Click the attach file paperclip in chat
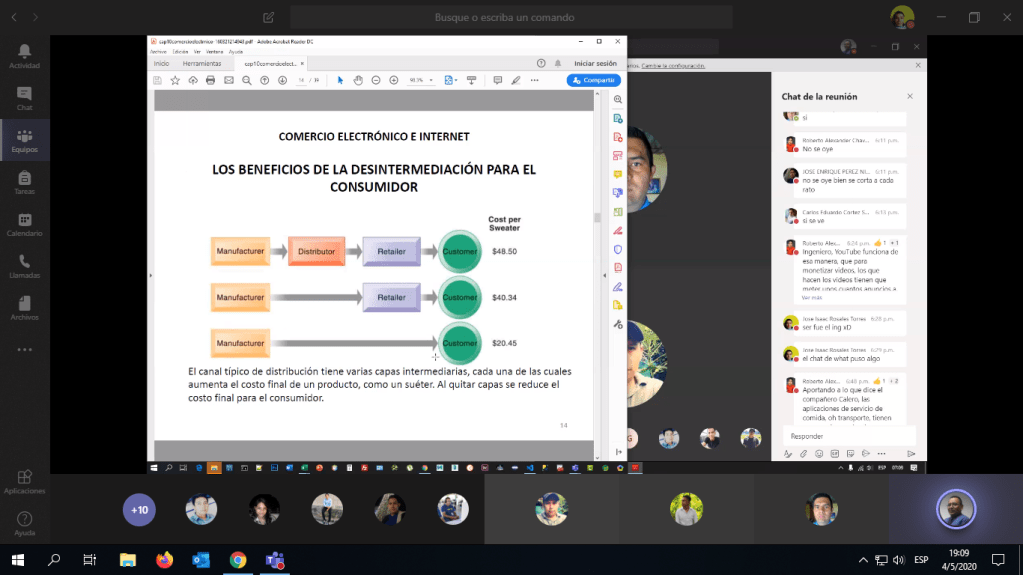The width and height of the screenshot is (1023, 575). pos(803,454)
